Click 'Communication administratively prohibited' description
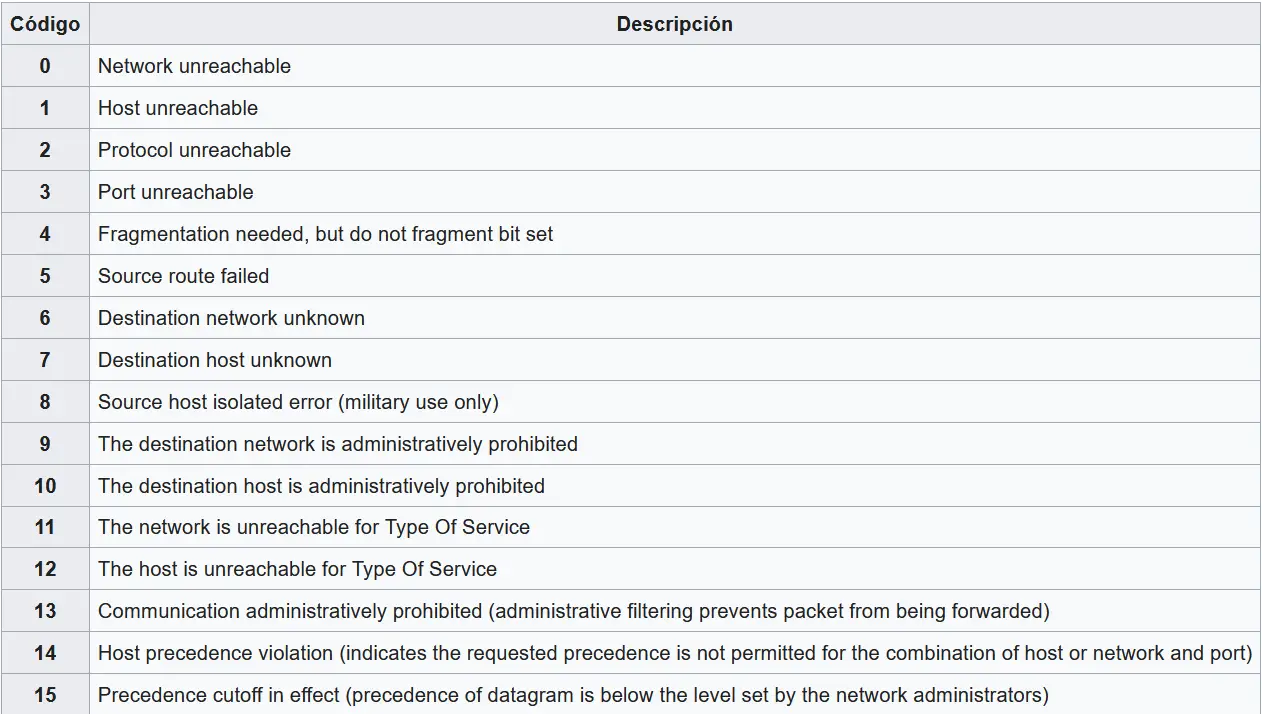This screenshot has width=1262, height=714. click(x=573, y=611)
